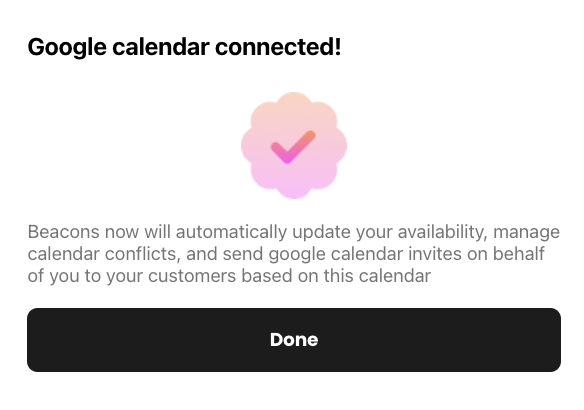Viewport: 584px width, 410px height.
Task: Click the scalloped success badge
Action: 294,145
